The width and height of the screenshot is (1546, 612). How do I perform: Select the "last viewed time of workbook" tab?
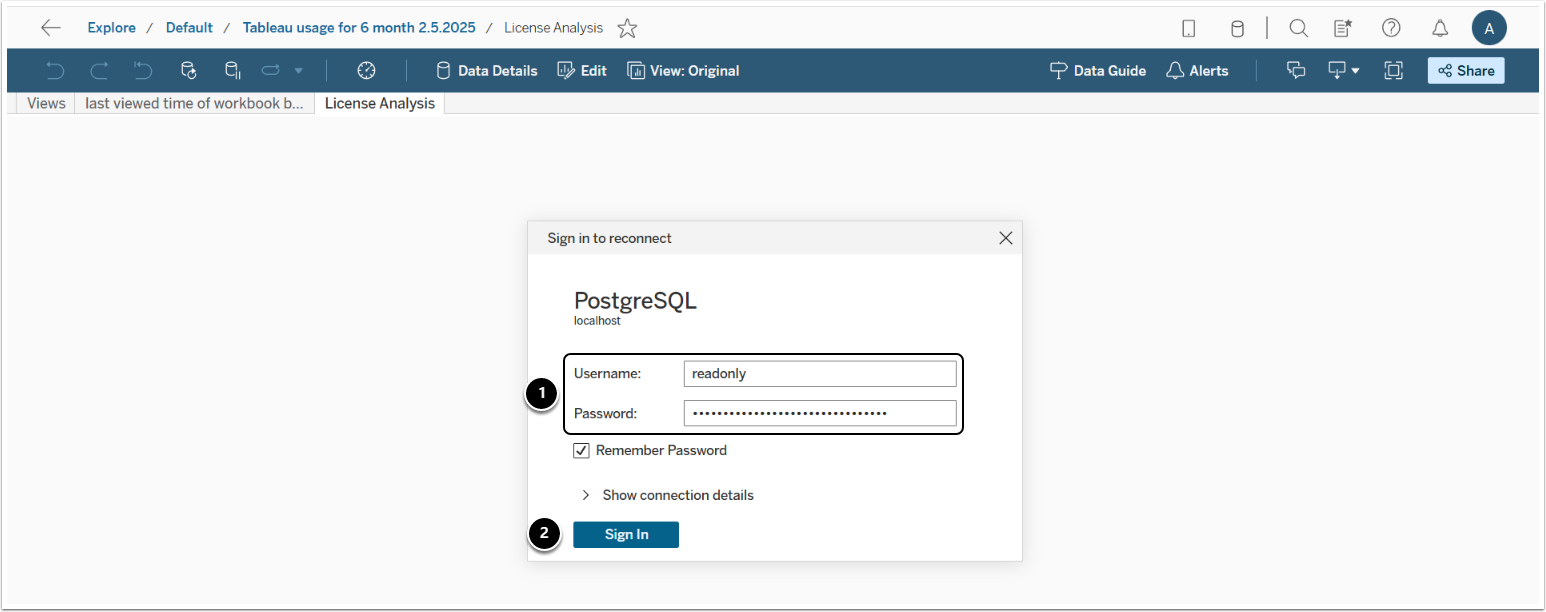pos(194,103)
